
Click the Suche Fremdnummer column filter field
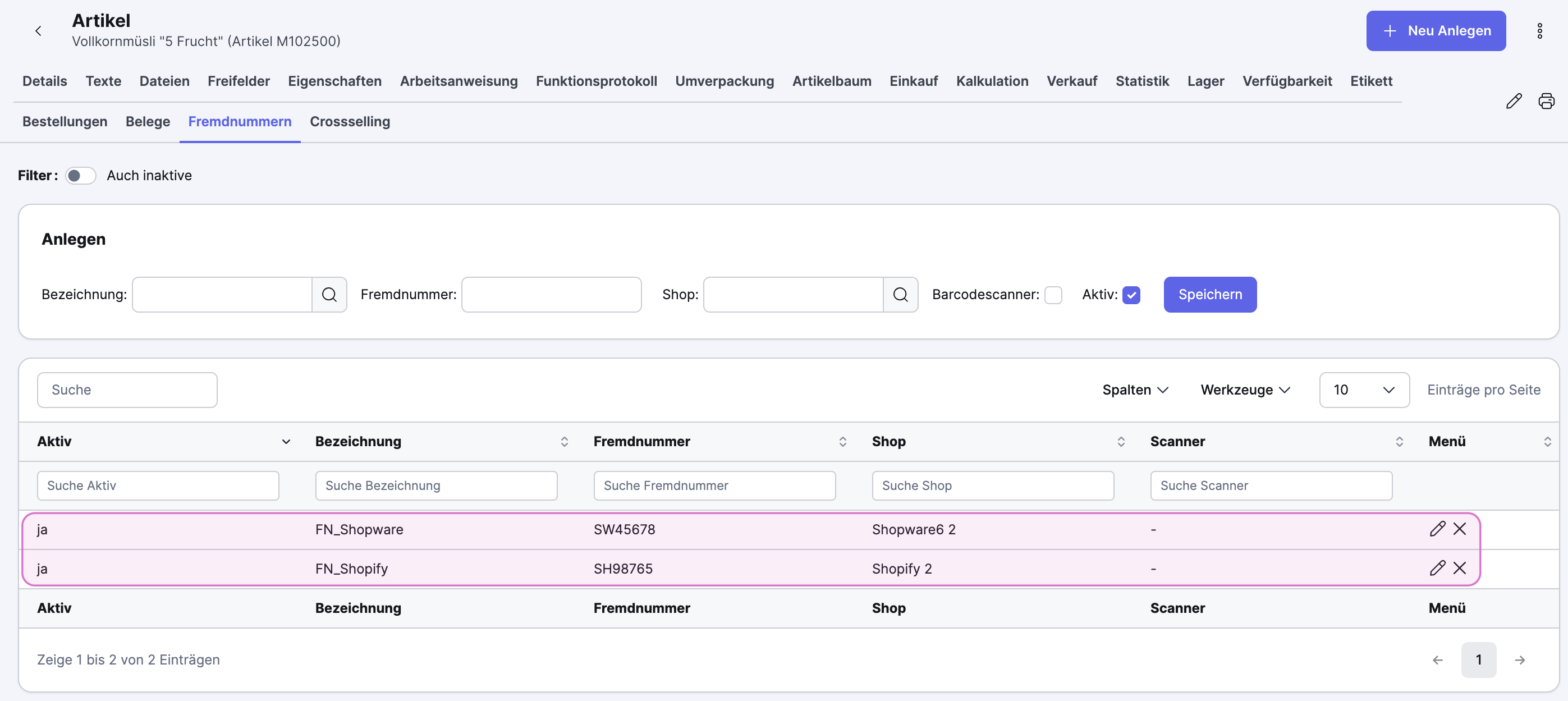(x=714, y=485)
